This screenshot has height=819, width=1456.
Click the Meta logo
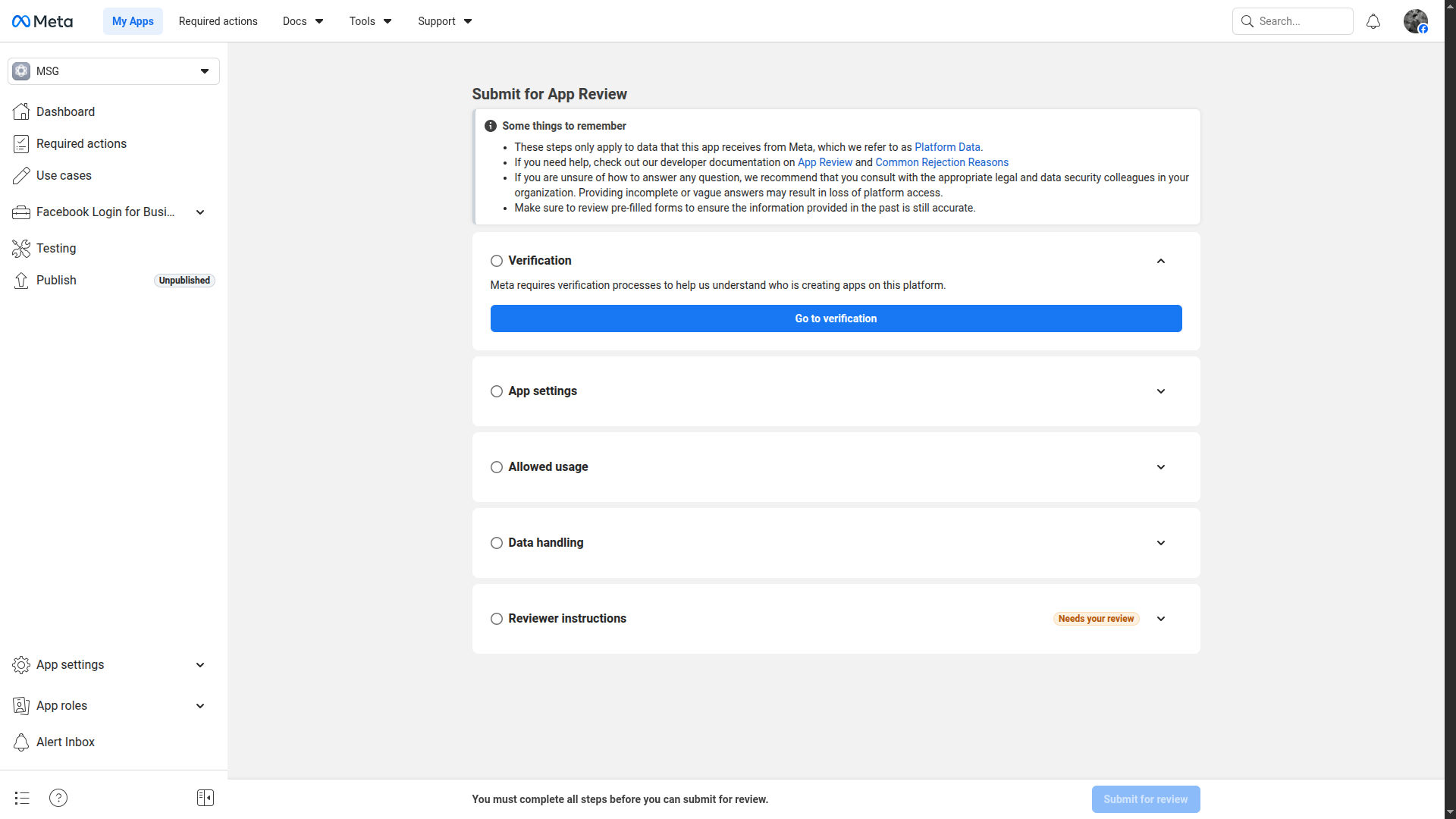click(42, 20)
